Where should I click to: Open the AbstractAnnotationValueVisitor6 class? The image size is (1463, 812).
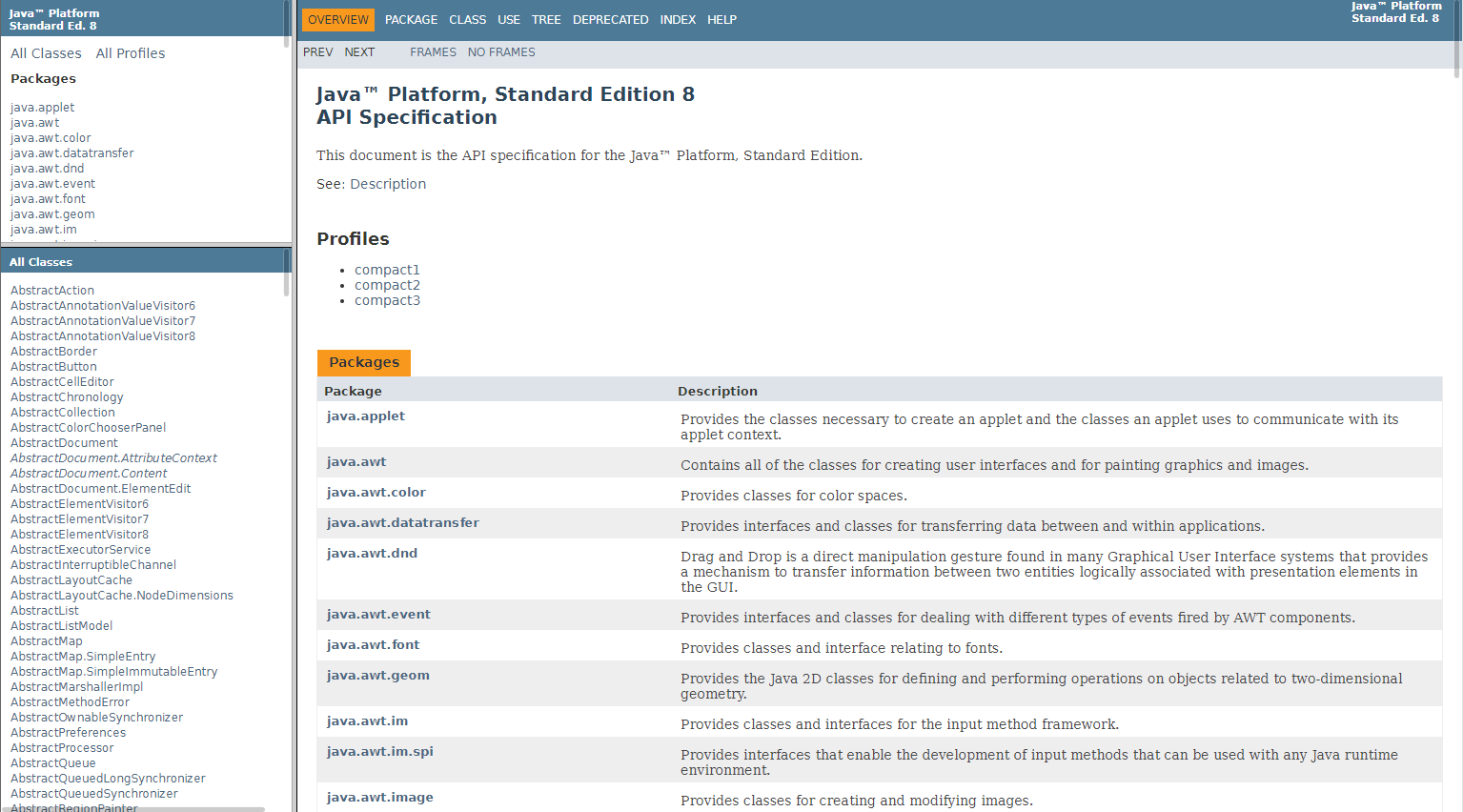point(103,306)
